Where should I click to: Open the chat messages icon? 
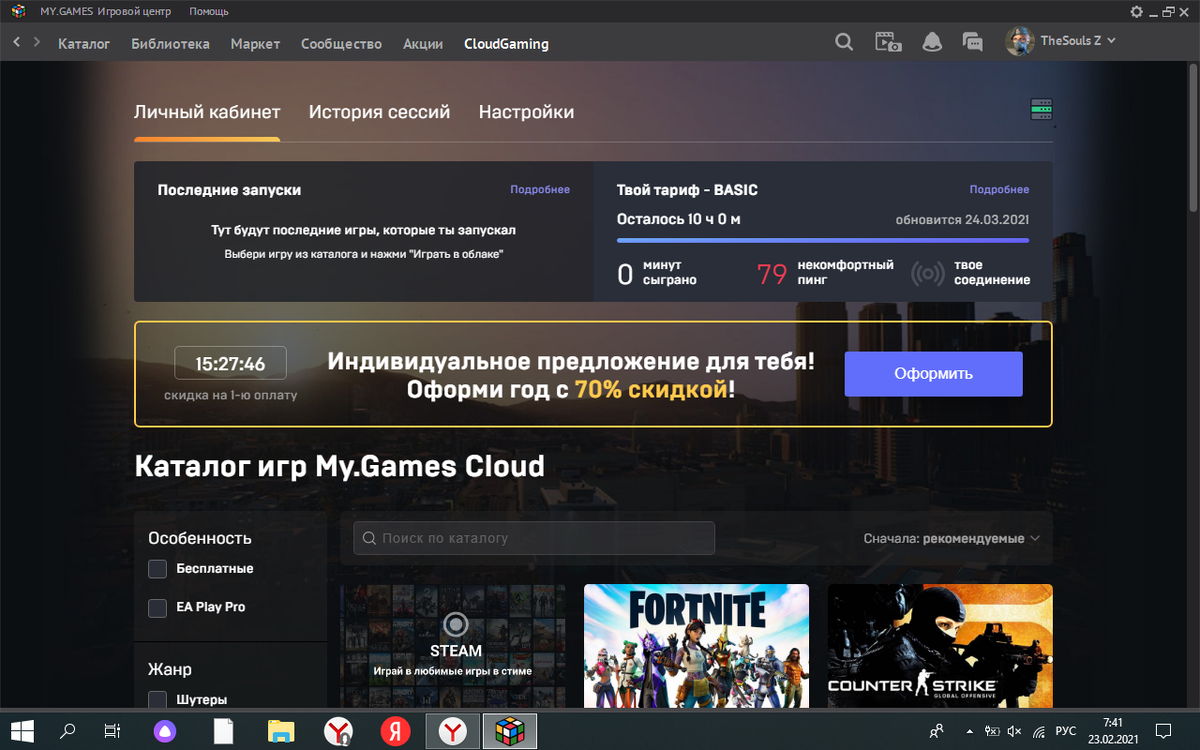point(971,42)
